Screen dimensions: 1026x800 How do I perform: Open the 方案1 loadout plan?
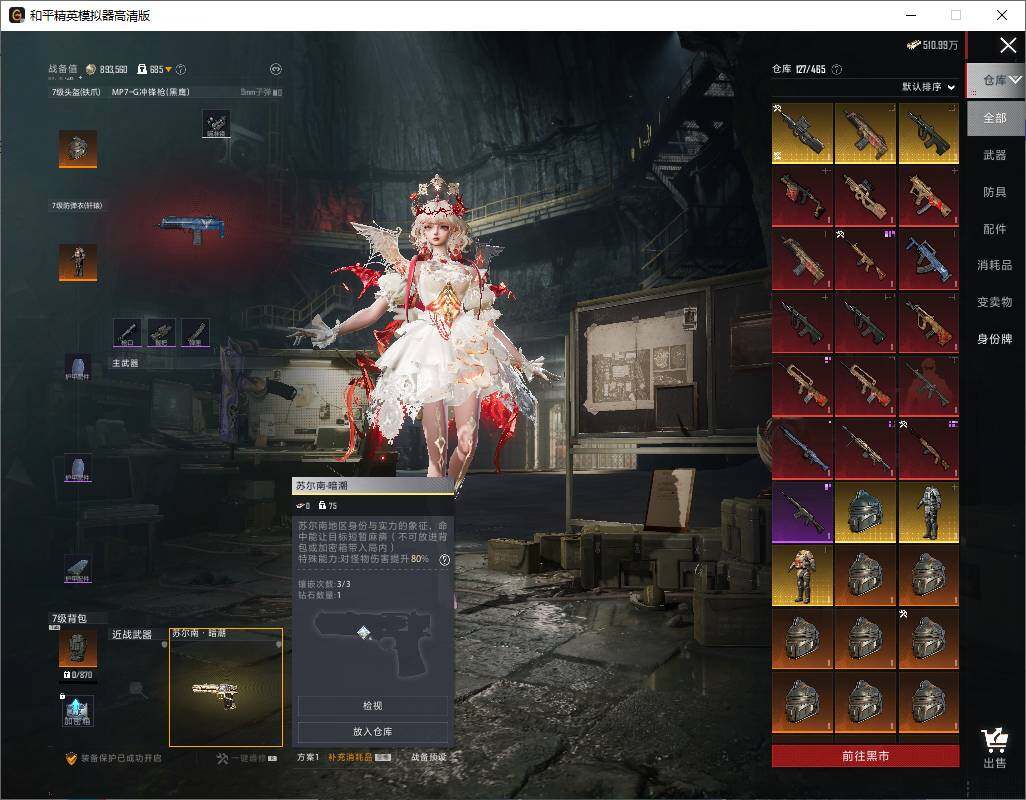point(308,757)
